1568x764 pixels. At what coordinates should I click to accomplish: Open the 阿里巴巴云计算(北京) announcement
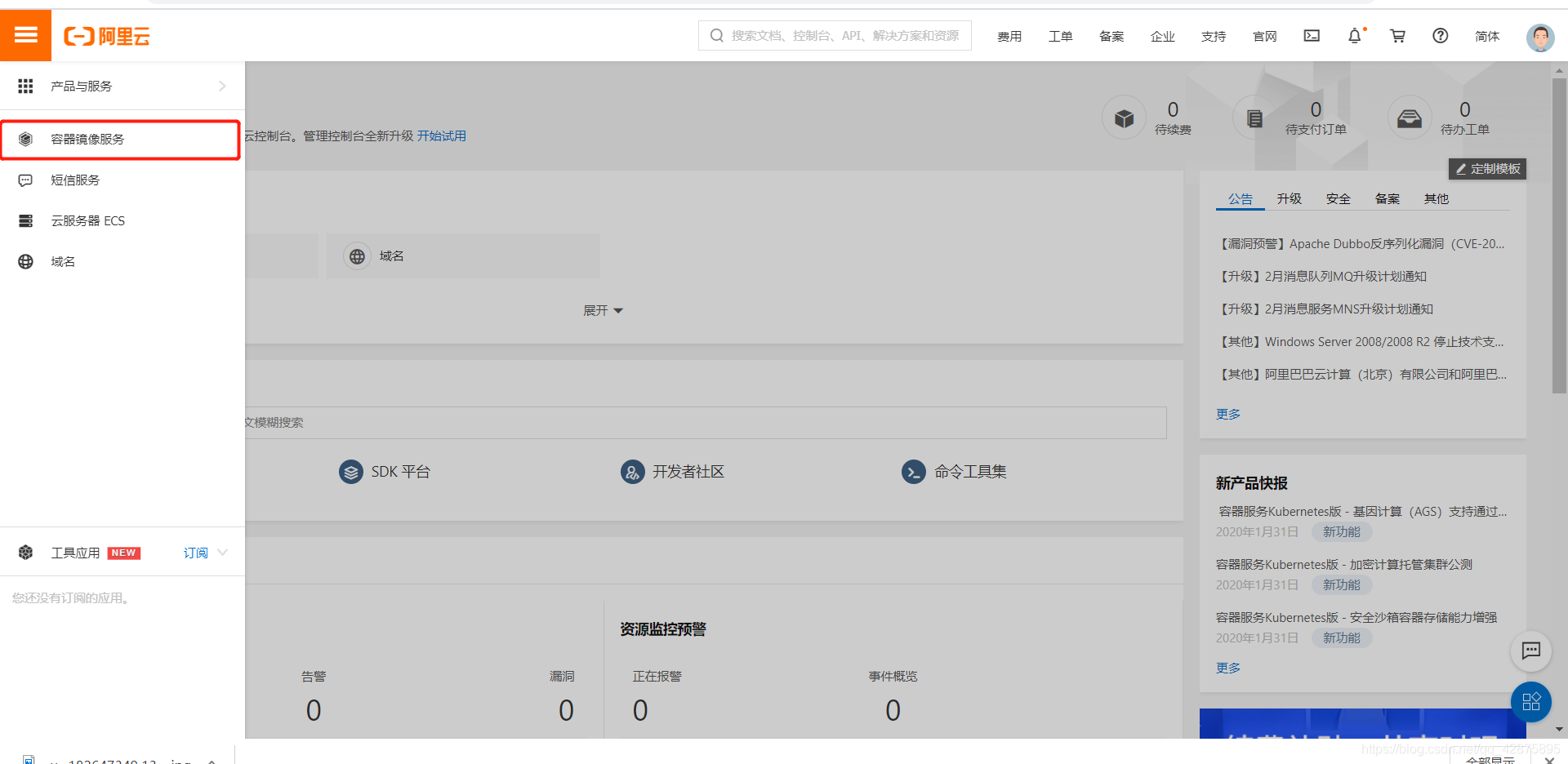(x=1361, y=375)
